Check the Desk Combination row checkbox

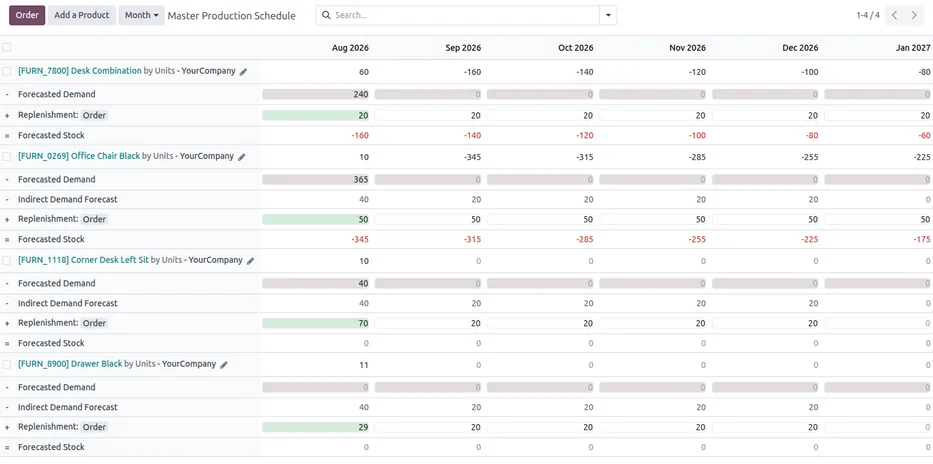tap(7, 71)
